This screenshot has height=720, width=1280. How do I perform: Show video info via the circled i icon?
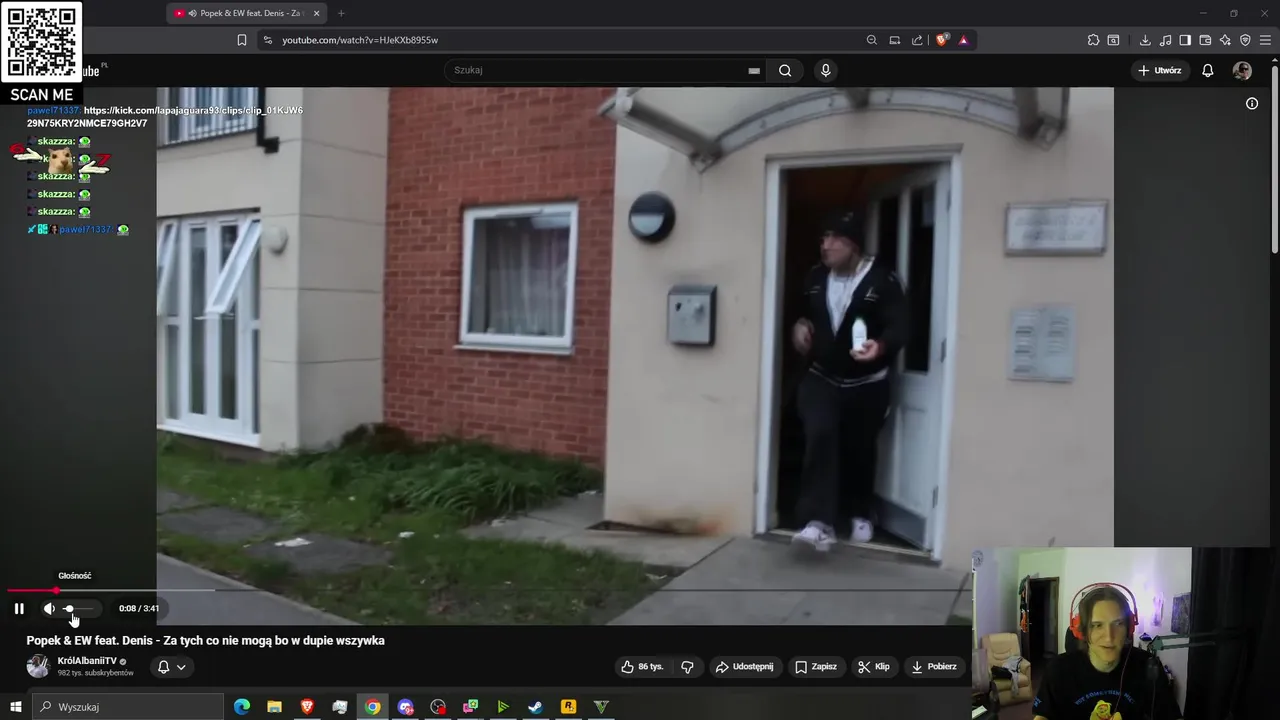pyautogui.click(x=1252, y=103)
